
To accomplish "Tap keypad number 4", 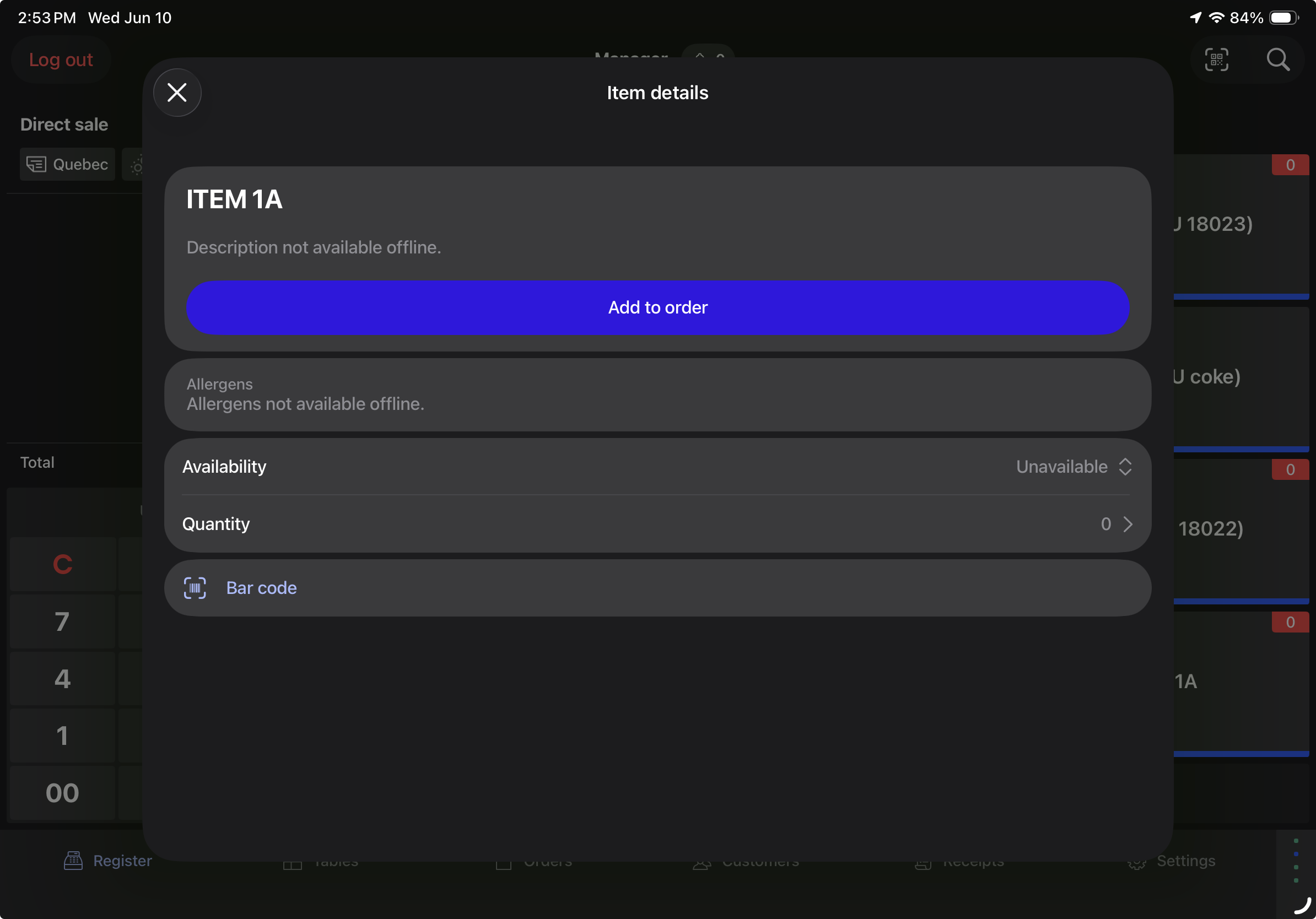I will (x=62, y=679).
